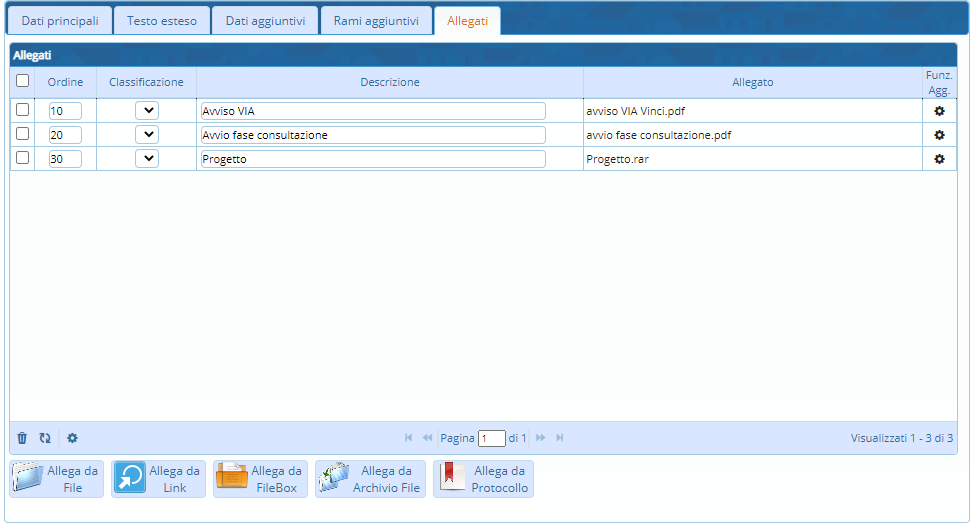The image size is (979, 530).
Task: Click the gear icon in the Avviso VIA row
Action: point(939,111)
